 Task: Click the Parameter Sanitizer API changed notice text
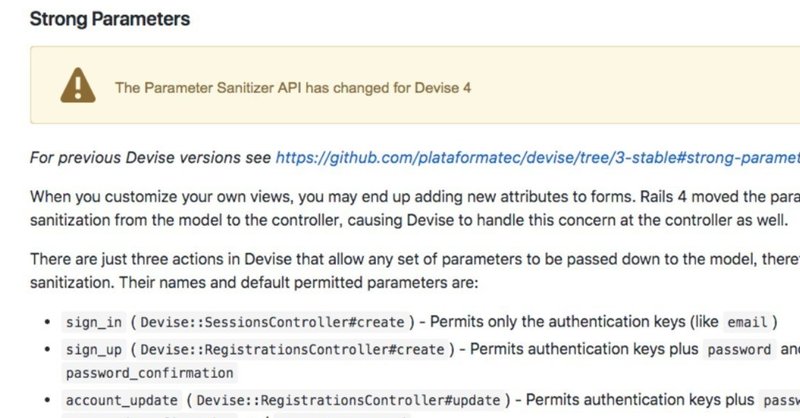pyautogui.click(x=293, y=88)
